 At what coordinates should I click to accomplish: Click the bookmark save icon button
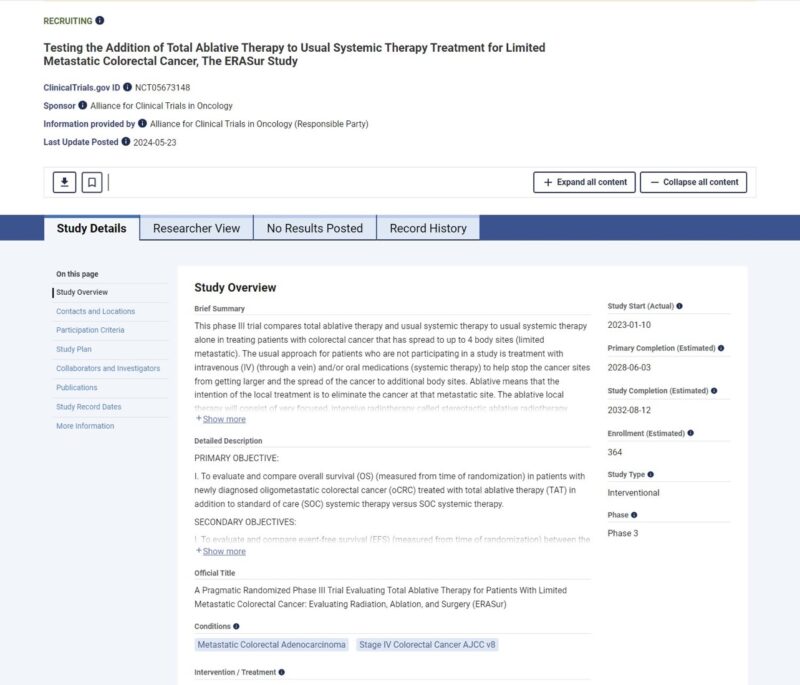pyautogui.click(x=92, y=182)
